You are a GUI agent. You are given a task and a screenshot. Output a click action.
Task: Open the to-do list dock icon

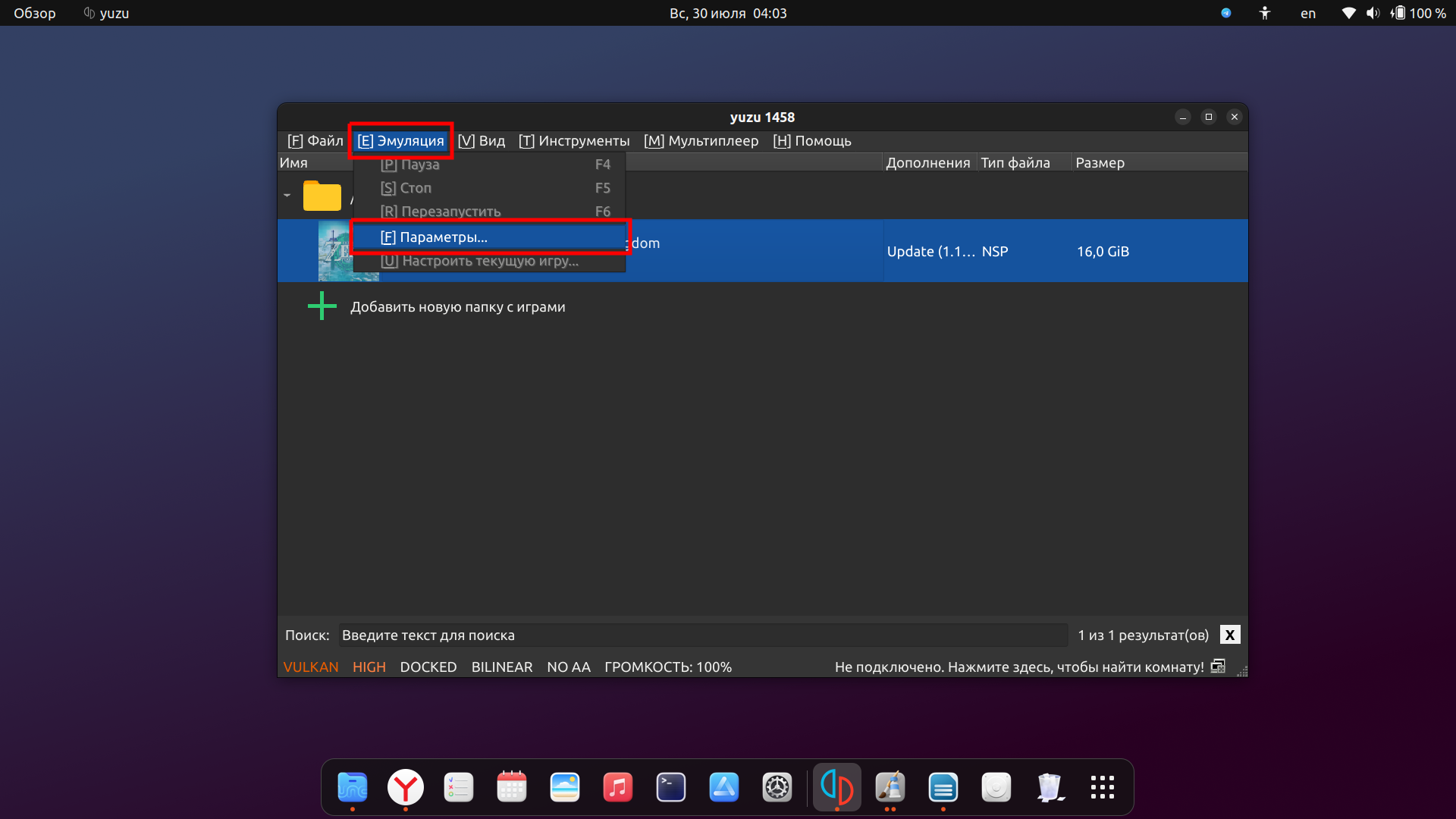459,787
